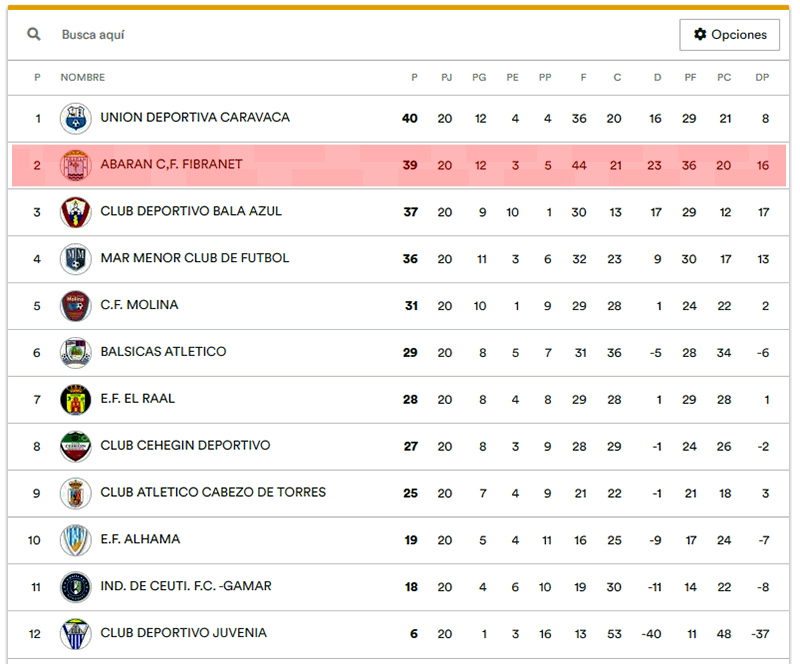Click the Club Deportivo Bala Azul crest

[x=75, y=212]
